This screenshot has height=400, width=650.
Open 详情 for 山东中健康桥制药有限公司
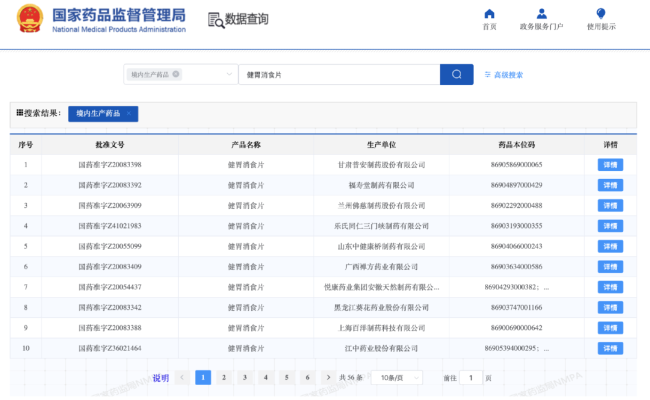pyautogui.click(x=610, y=246)
